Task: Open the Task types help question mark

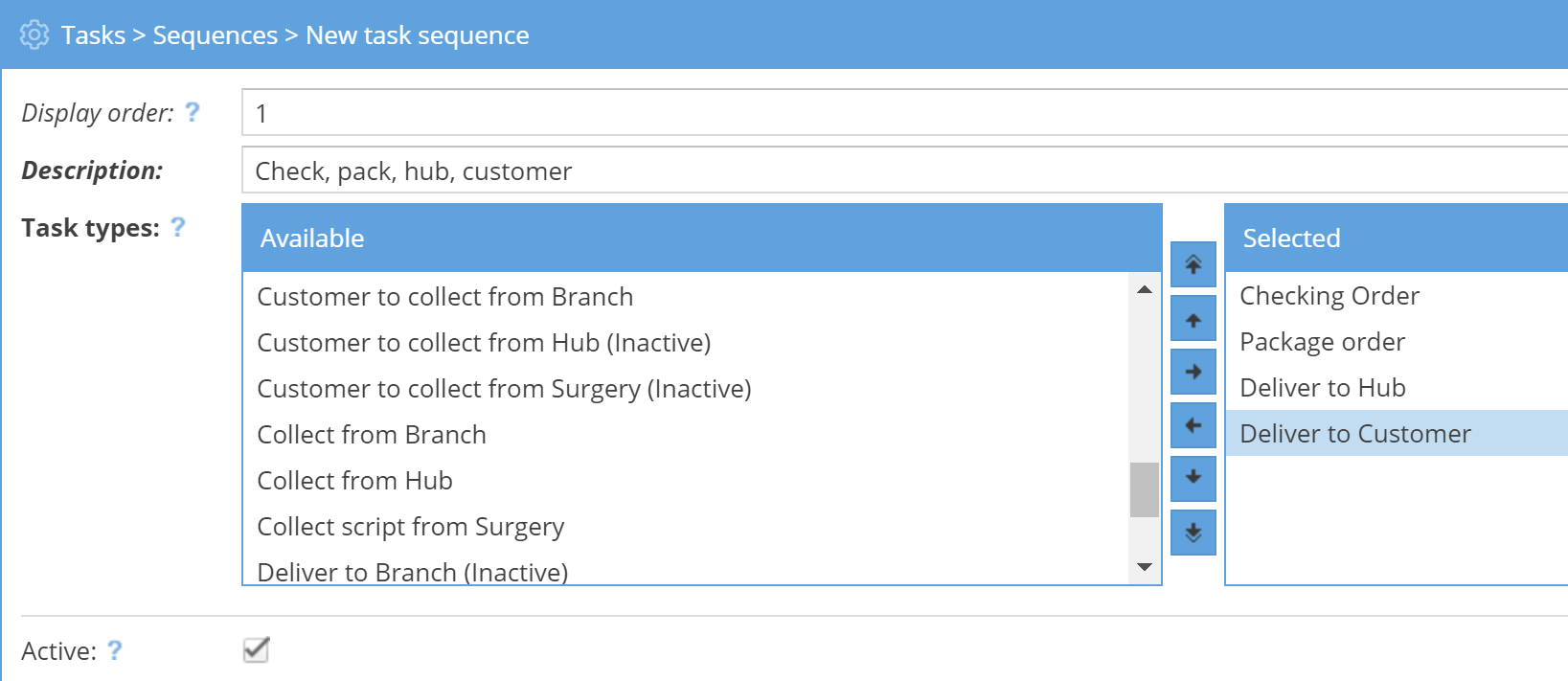Action: 178,227
